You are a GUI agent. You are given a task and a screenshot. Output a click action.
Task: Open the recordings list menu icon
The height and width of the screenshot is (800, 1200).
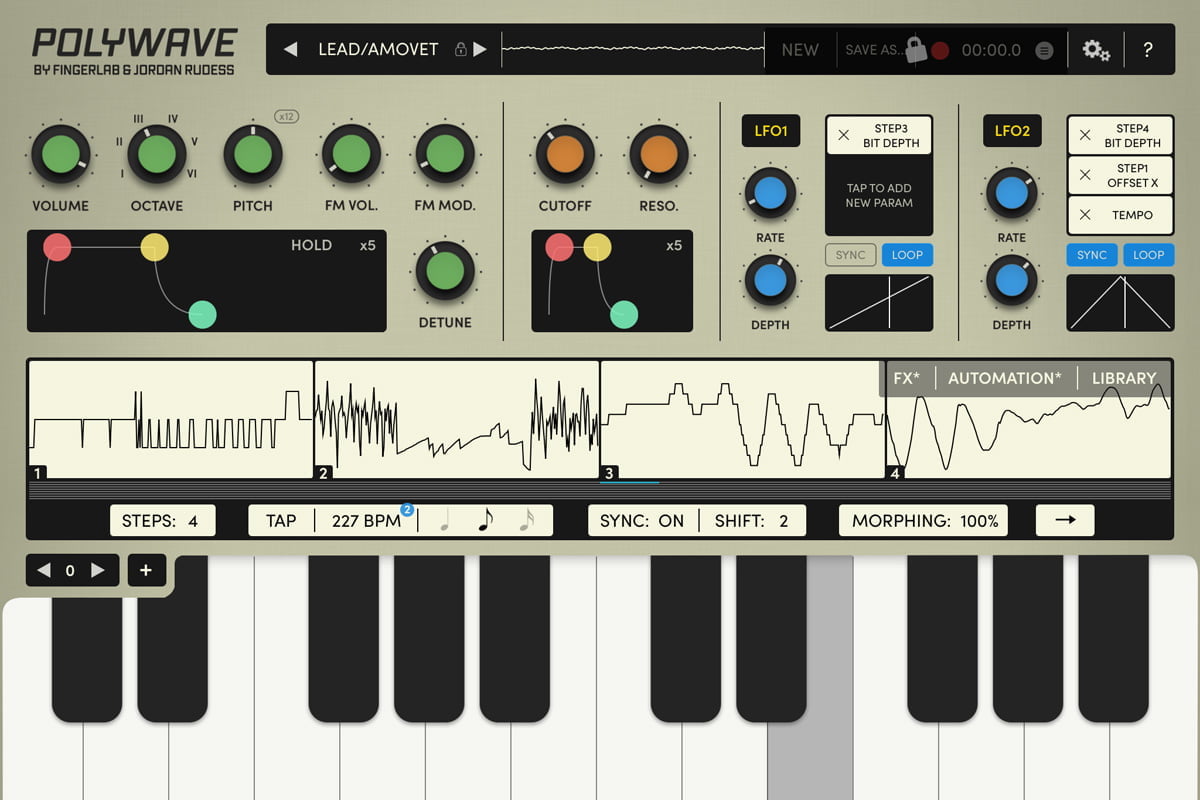point(1044,50)
